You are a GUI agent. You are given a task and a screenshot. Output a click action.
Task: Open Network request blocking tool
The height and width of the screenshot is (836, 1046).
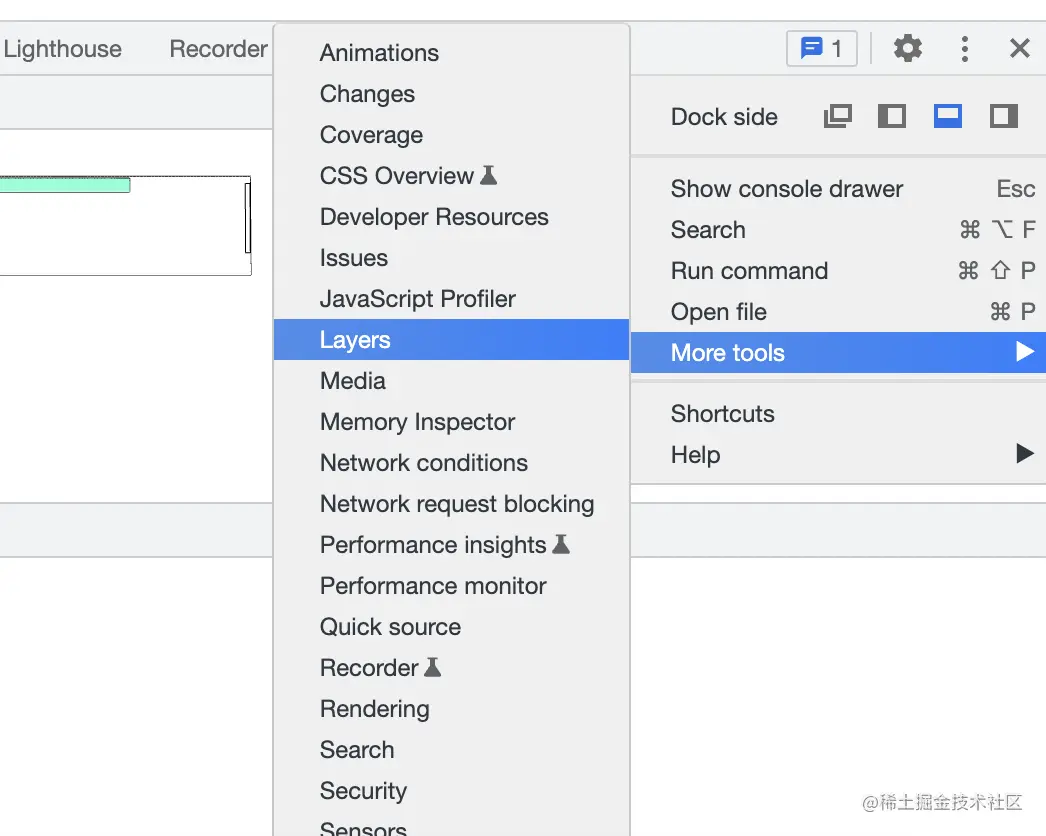click(457, 504)
